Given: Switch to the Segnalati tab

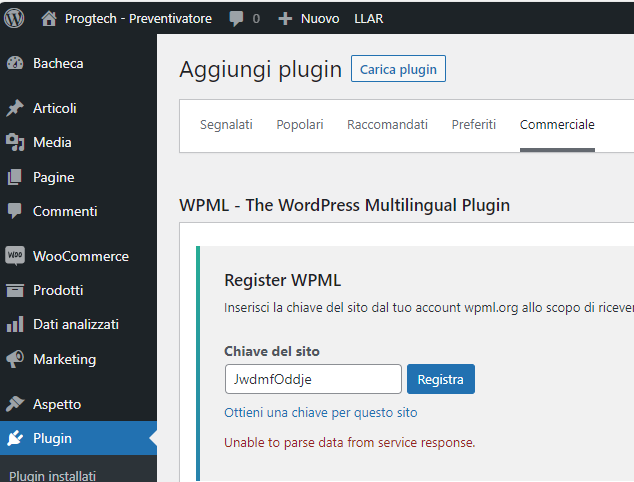Looking at the screenshot, I should pos(226,125).
